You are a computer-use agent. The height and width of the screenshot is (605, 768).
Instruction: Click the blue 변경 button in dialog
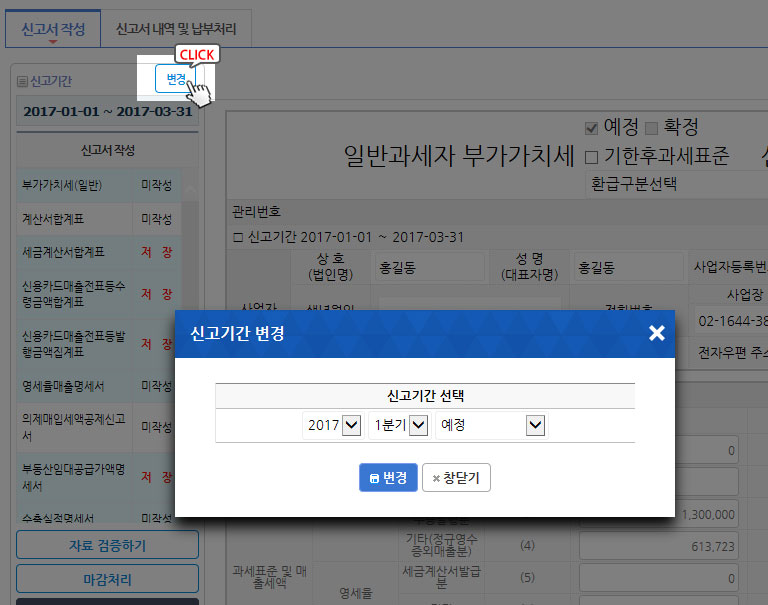tap(388, 478)
